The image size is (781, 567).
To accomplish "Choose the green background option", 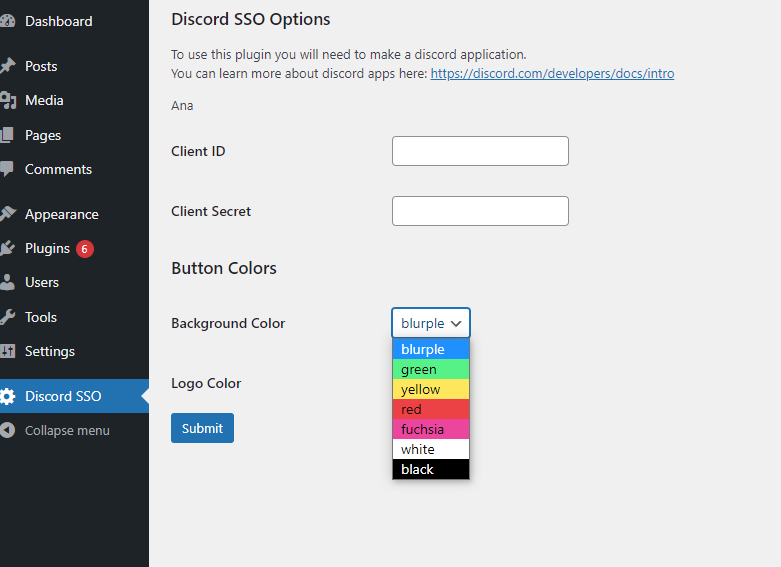I will [x=431, y=369].
